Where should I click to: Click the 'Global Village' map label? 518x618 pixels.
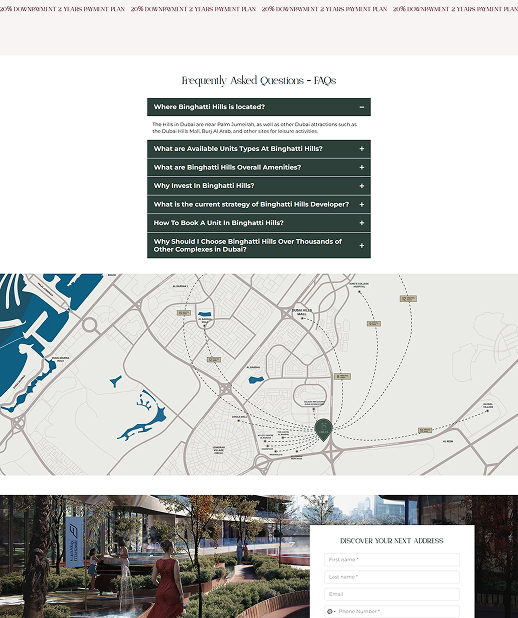point(488,406)
